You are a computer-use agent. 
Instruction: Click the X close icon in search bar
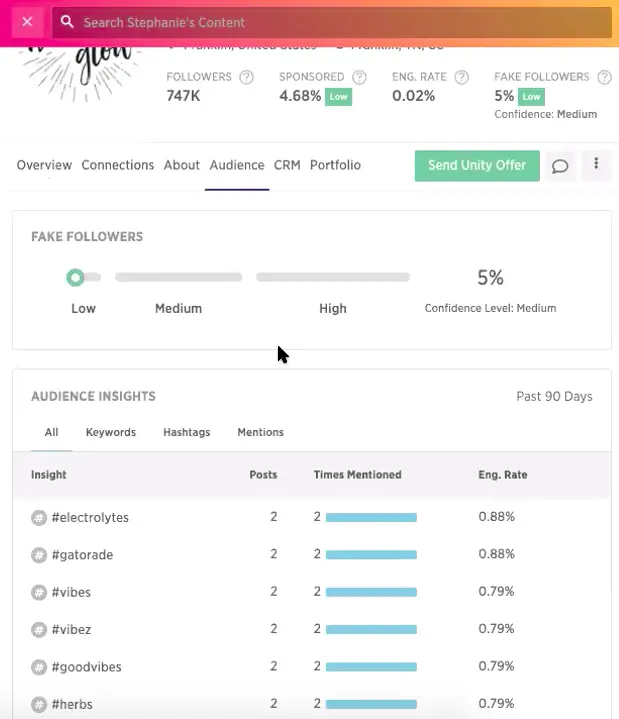[26, 21]
